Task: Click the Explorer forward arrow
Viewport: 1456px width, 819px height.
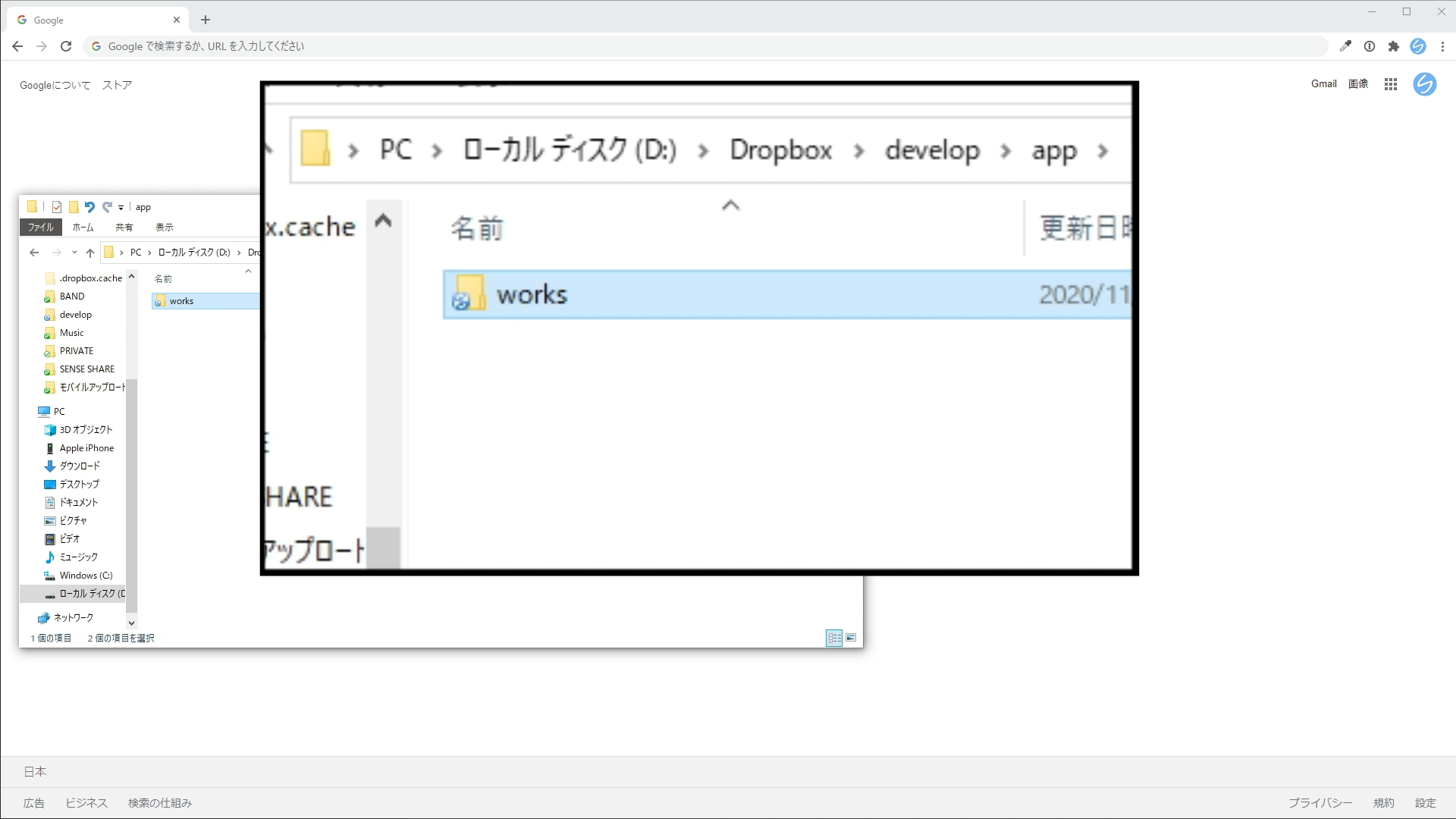Action: click(56, 253)
